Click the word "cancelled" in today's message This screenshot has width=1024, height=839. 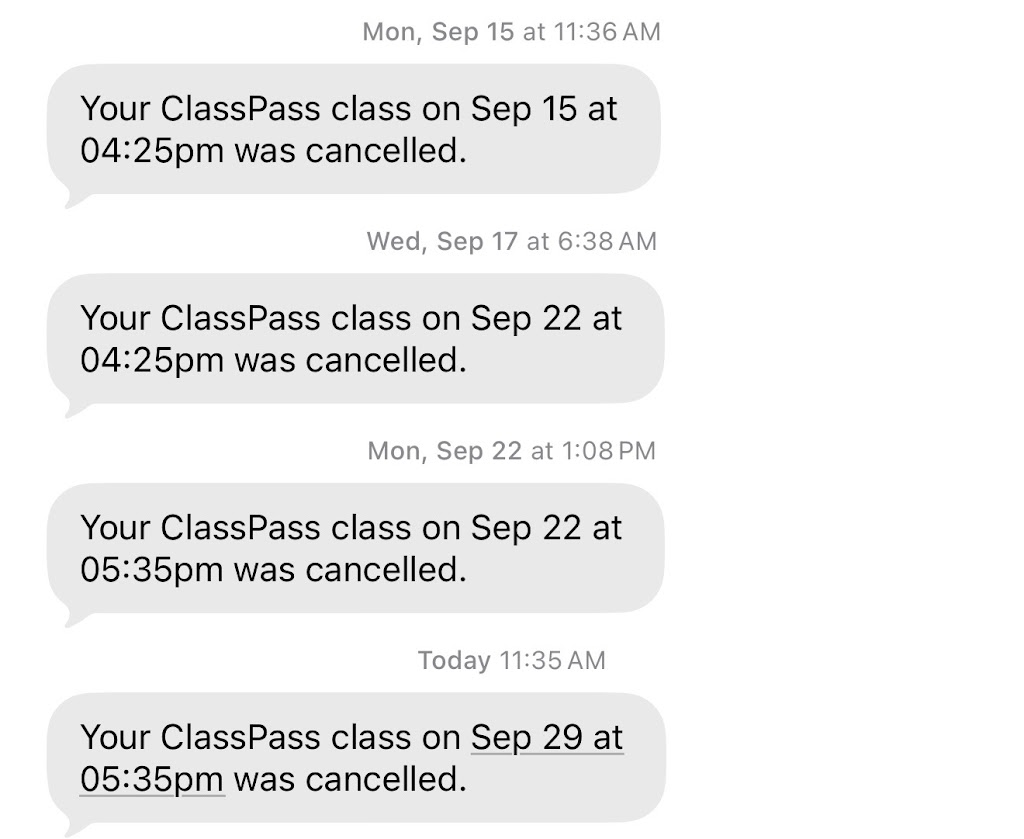tap(386, 780)
